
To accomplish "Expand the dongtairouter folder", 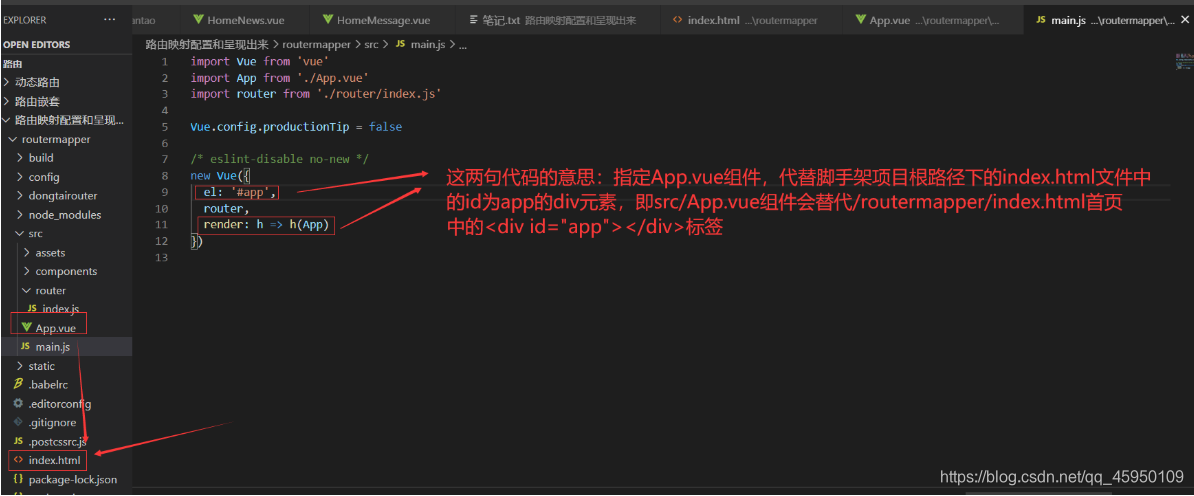I will click(65, 196).
